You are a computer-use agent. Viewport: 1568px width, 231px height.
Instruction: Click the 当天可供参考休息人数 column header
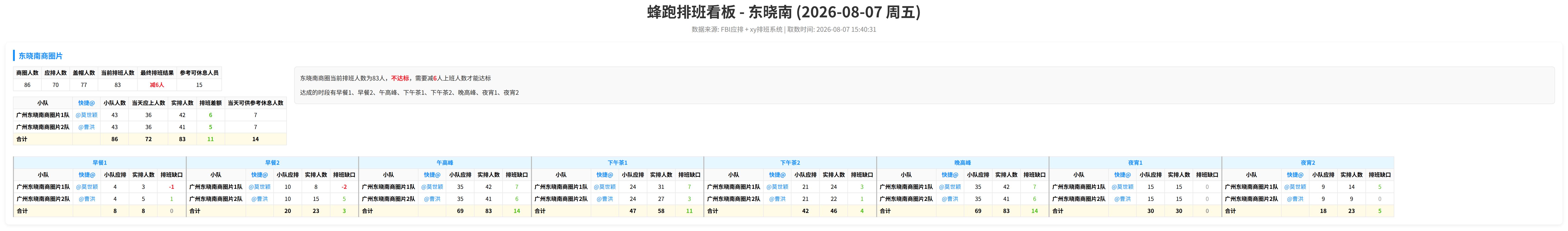tap(256, 104)
